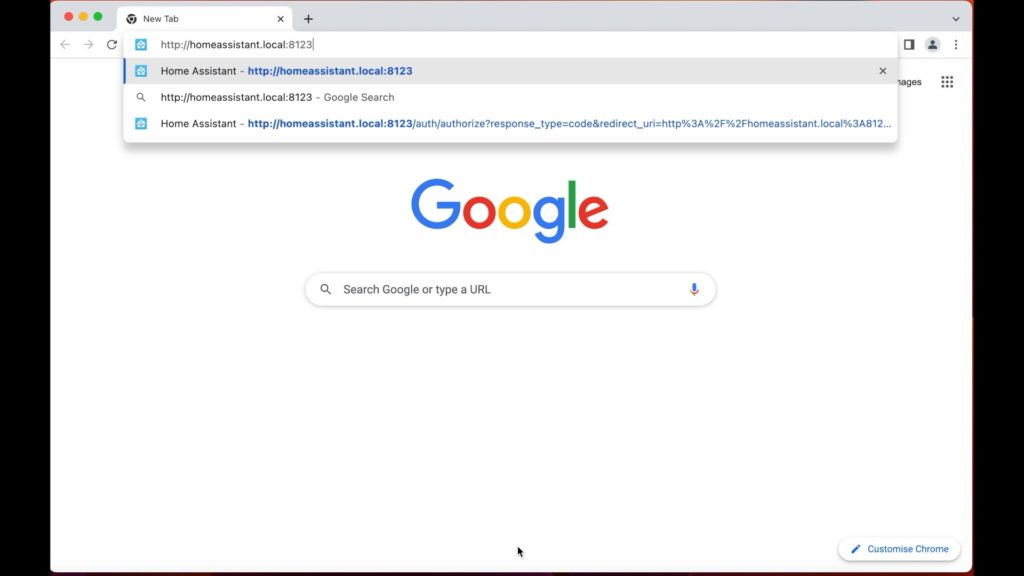Viewport: 1024px width, 576px height.
Task: Select the Home Assistant auth/authorize suggestion
Action: point(509,123)
